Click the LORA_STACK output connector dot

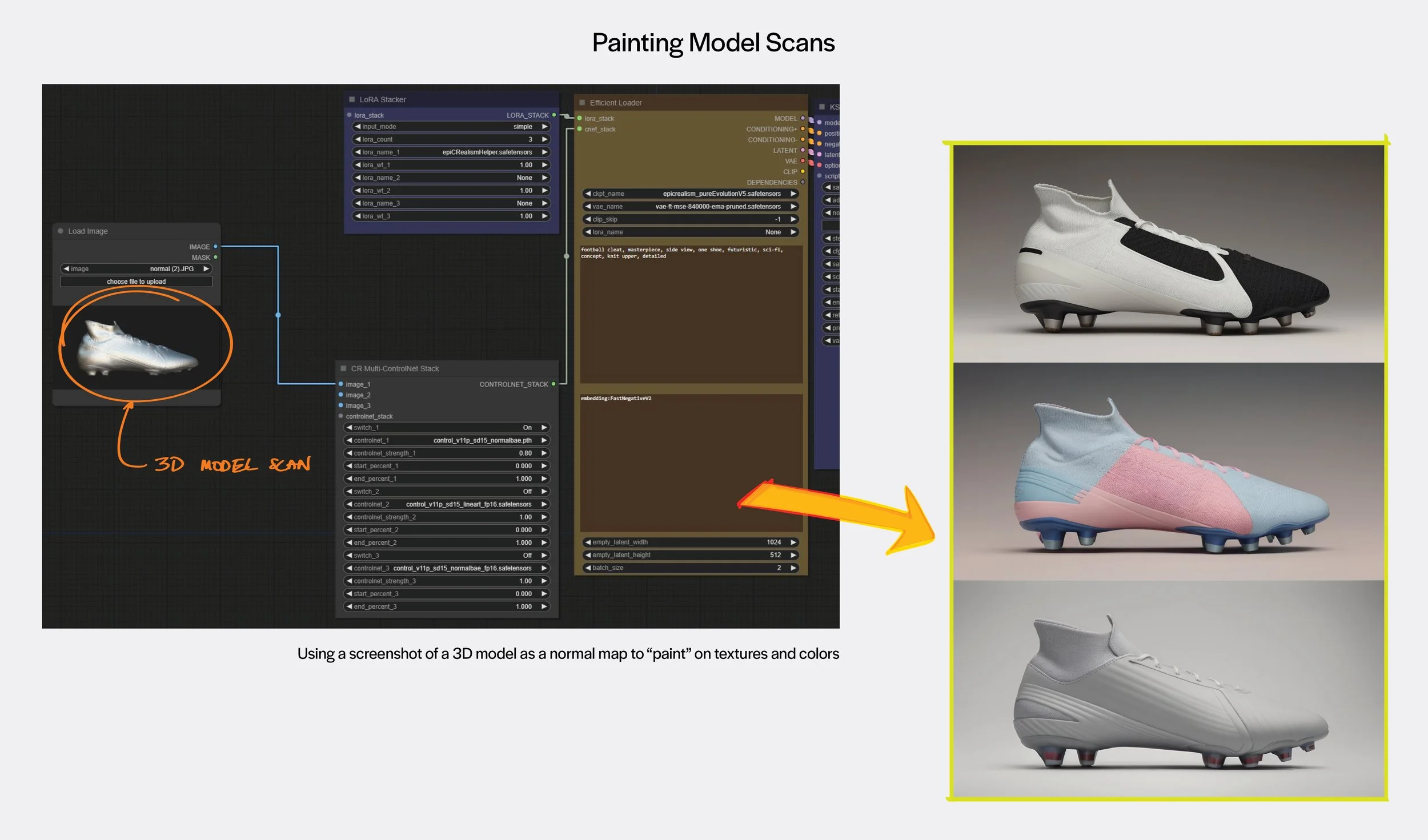553,115
